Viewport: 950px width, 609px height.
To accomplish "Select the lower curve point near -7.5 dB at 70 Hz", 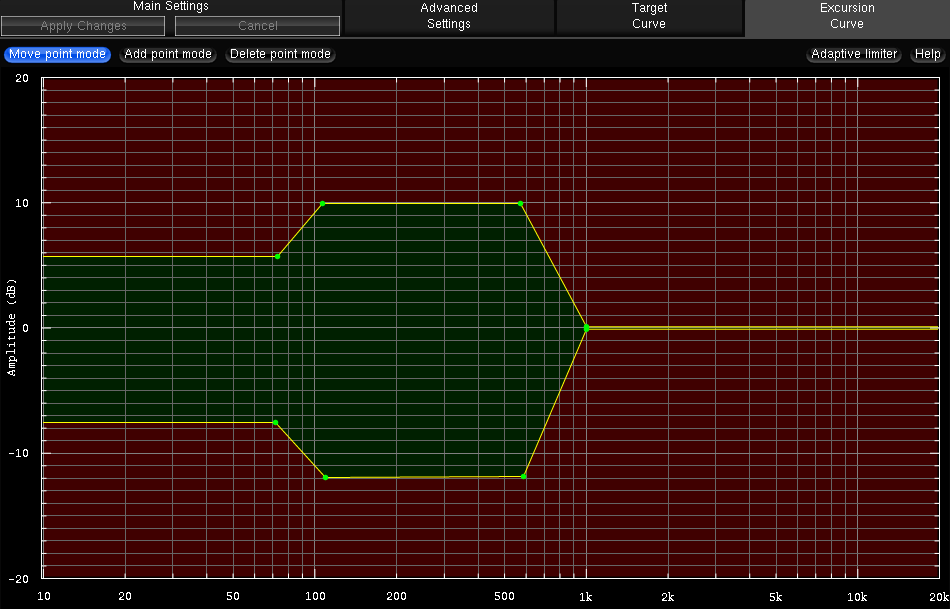I will 276,422.
